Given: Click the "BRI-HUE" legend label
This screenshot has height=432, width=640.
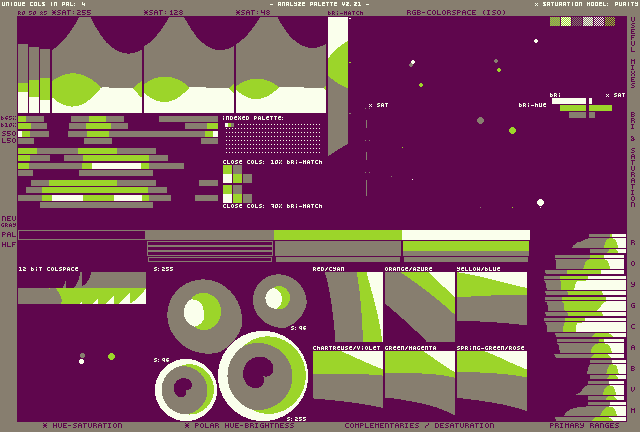Looking at the screenshot, I should click(x=532, y=105).
